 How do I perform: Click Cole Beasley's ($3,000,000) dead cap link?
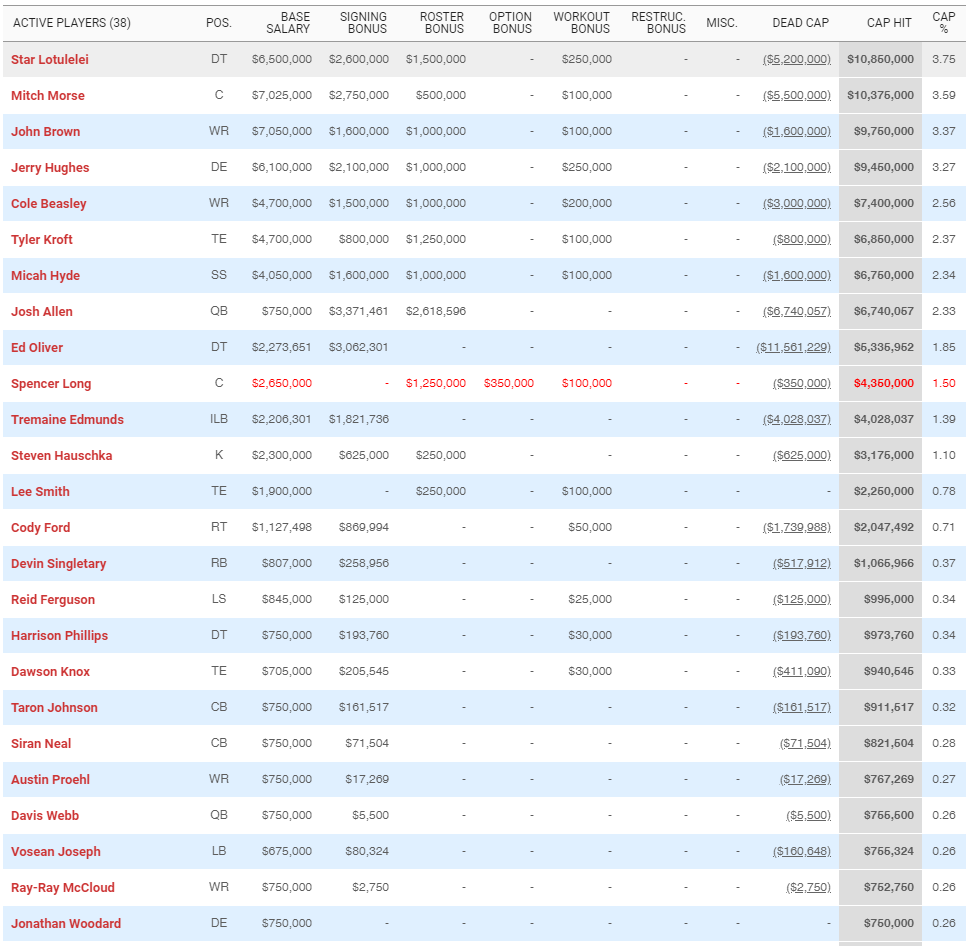pyautogui.click(x=797, y=204)
